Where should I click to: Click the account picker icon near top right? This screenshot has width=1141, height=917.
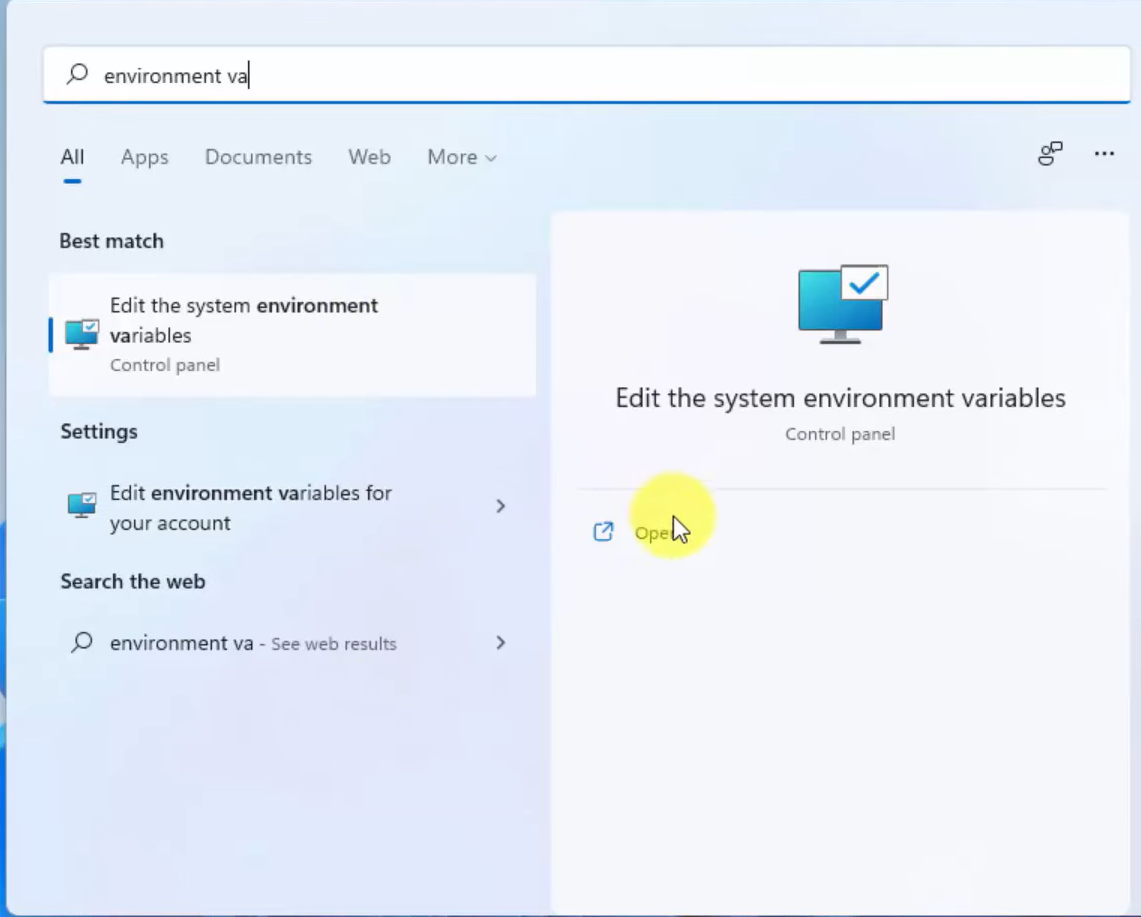(1050, 153)
